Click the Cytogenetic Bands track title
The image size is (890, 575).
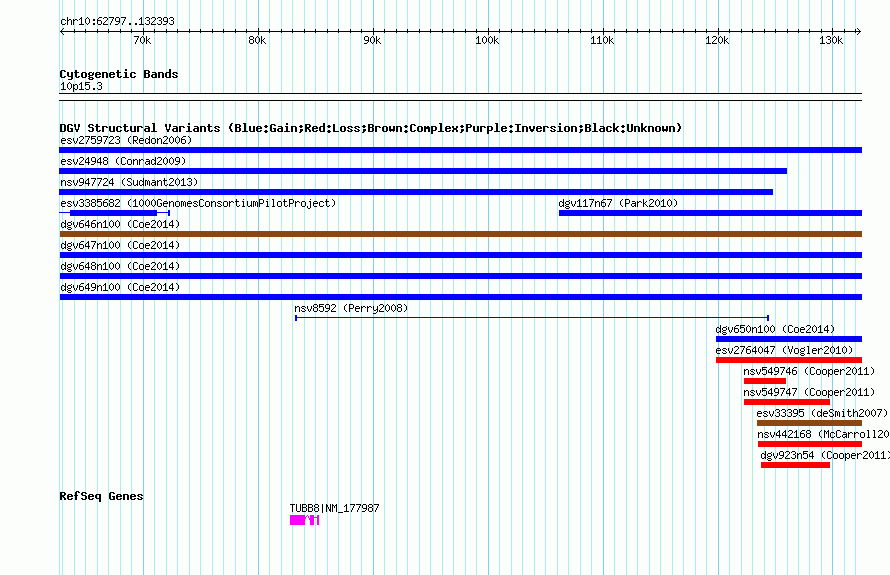(119, 74)
